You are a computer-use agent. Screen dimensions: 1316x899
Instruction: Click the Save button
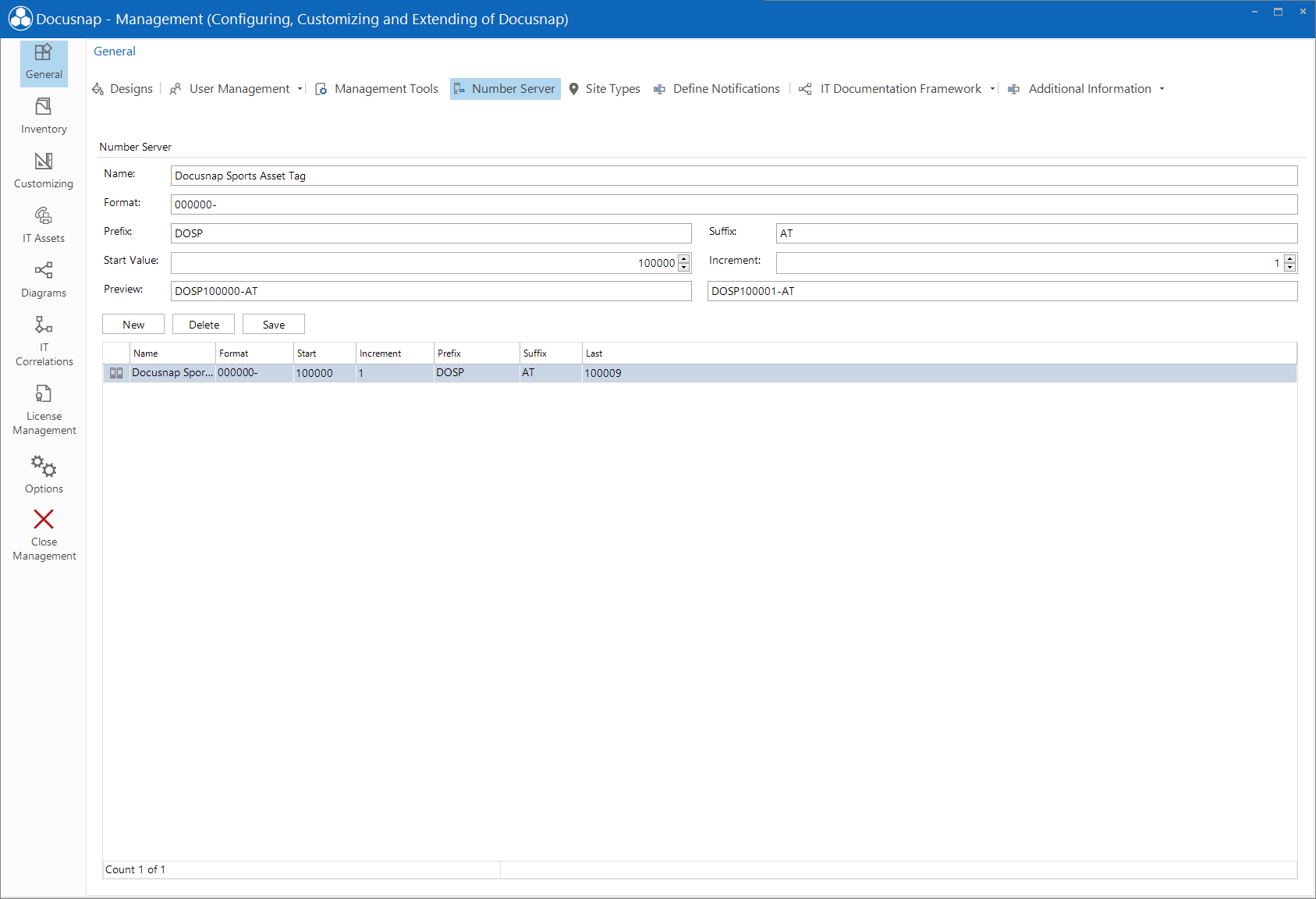(274, 325)
